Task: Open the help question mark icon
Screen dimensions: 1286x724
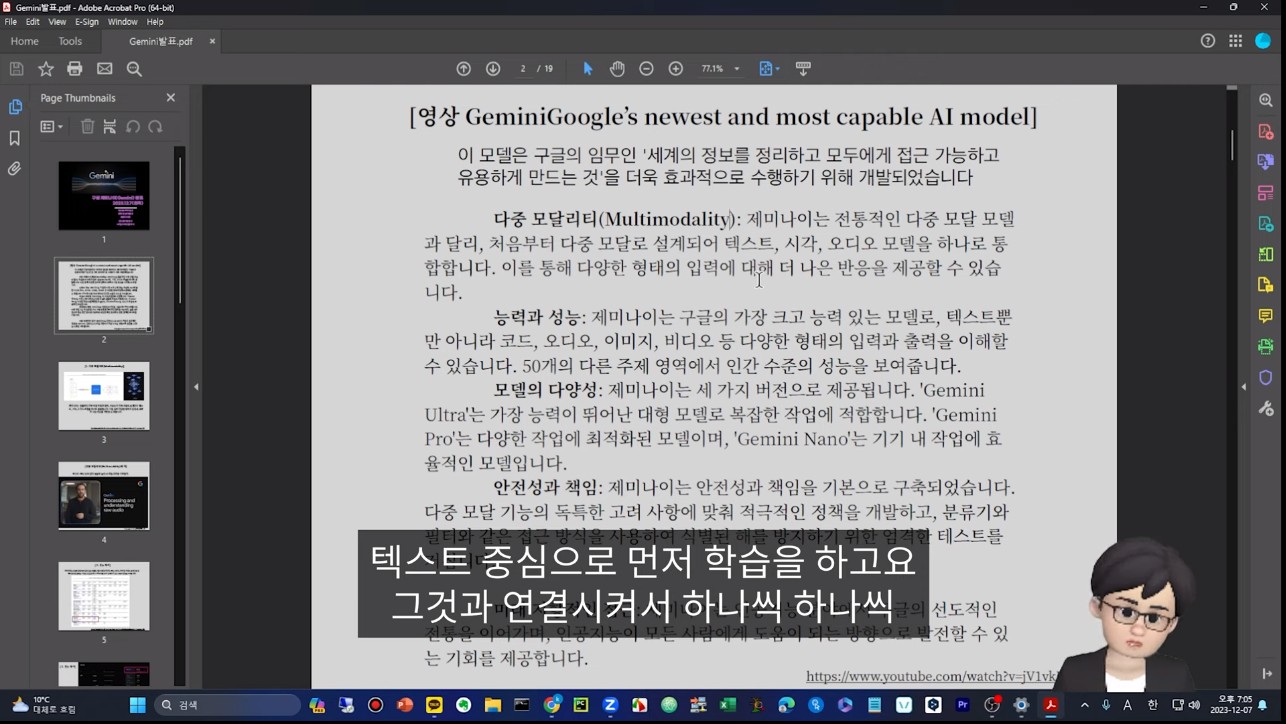Action: pos(1208,41)
